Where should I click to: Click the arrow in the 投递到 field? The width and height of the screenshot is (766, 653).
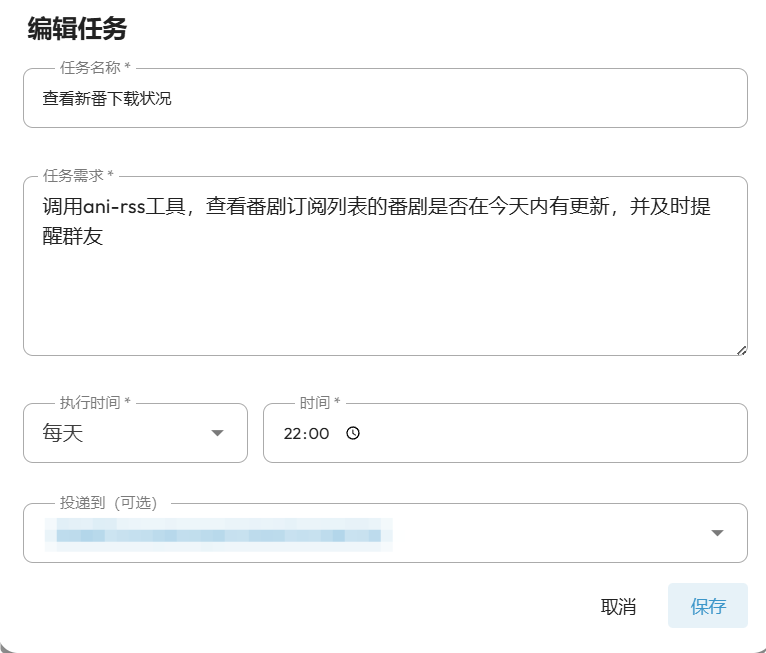coord(717,533)
